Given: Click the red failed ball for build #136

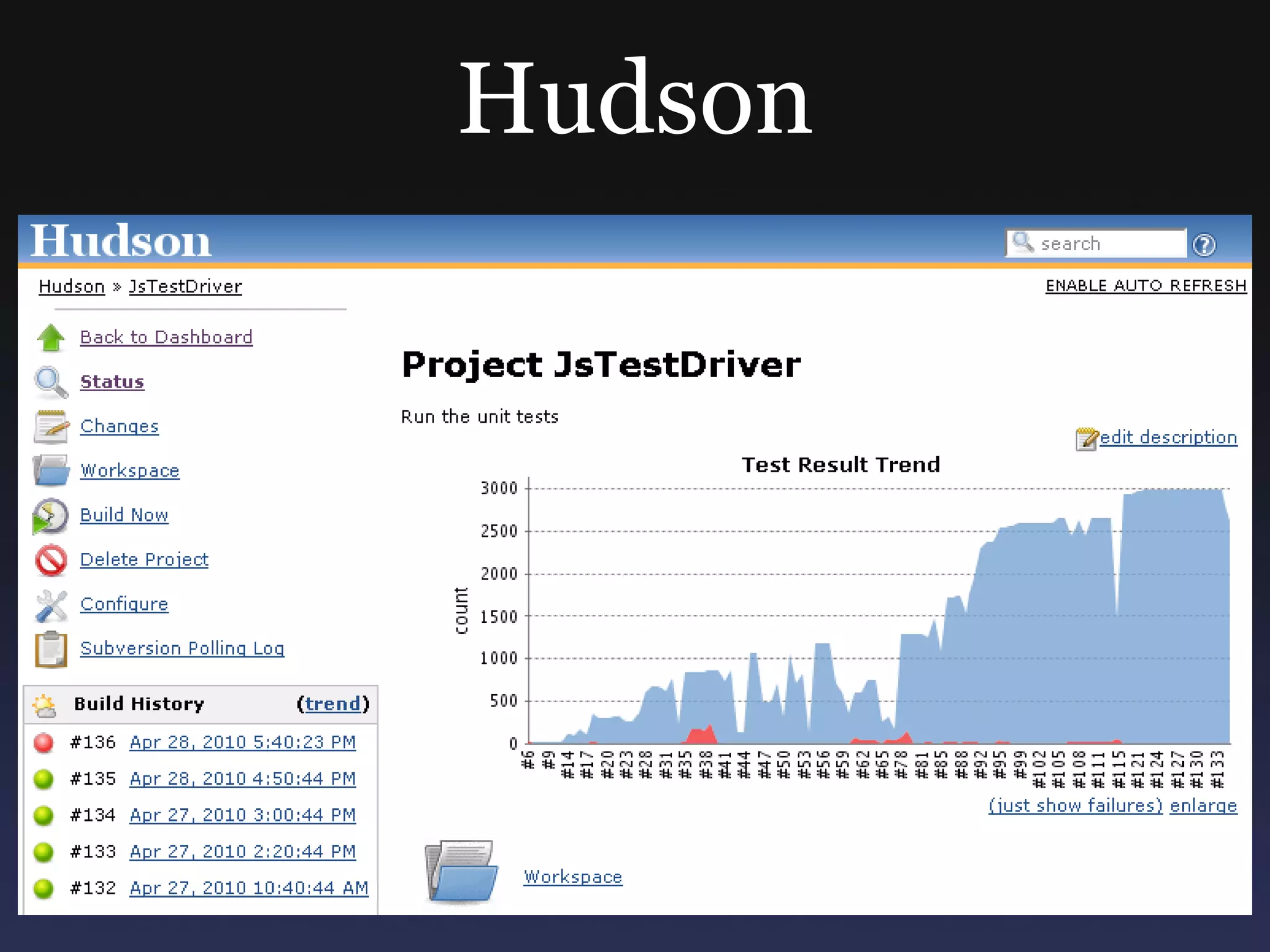Looking at the screenshot, I should 44,743.
